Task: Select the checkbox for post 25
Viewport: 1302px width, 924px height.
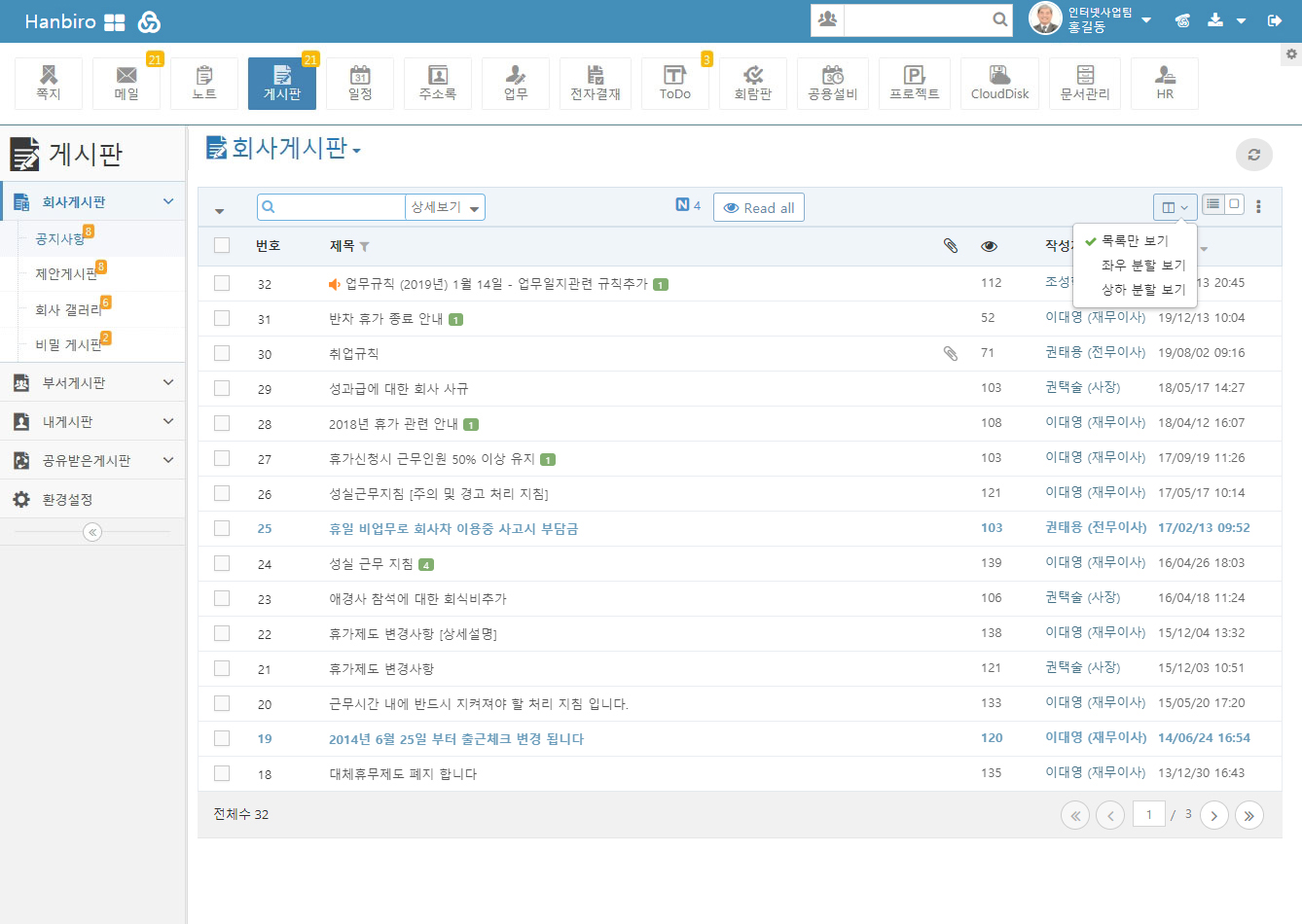Action: tap(222, 528)
